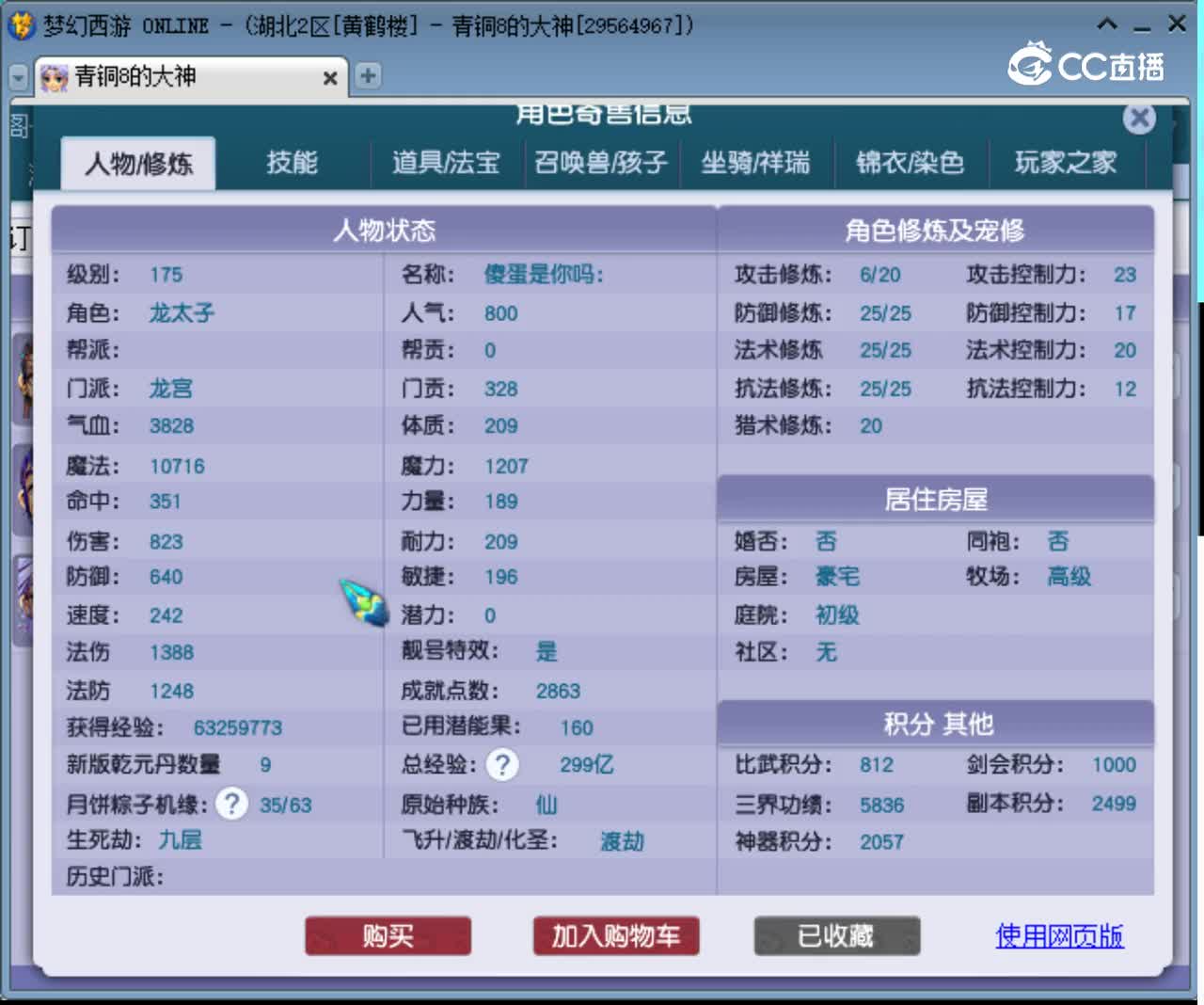This screenshot has height=1005, width=1204.
Task: Click the red 购买 button
Action: tap(388, 936)
